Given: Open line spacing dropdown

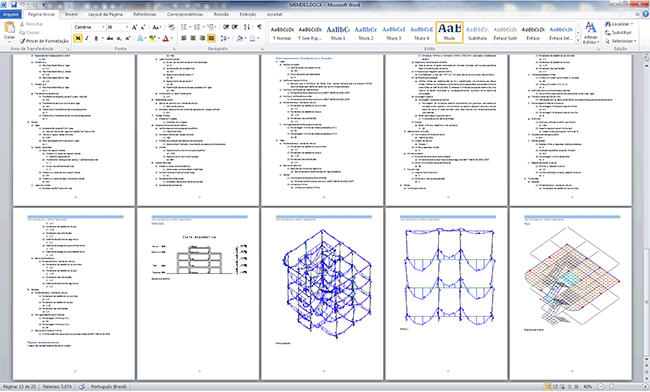Looking at the screenshot, I should coord(225,38).
